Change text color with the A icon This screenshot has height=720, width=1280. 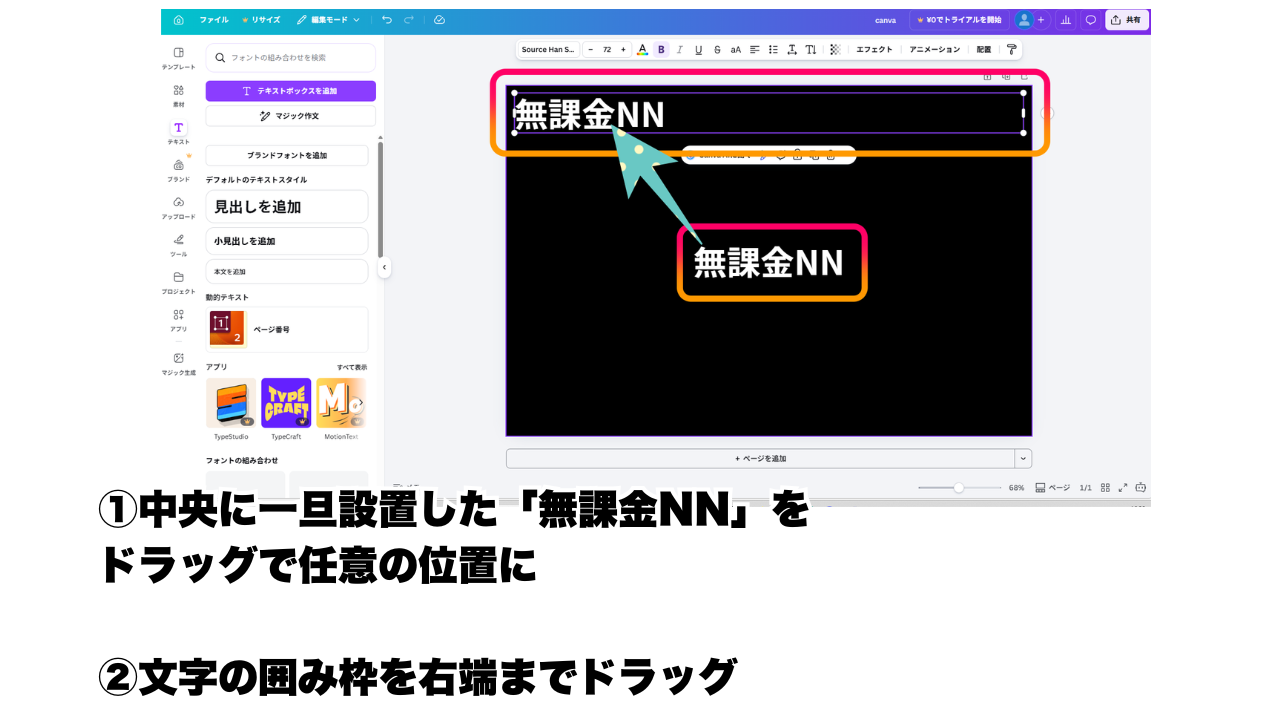tap(642, 49)
